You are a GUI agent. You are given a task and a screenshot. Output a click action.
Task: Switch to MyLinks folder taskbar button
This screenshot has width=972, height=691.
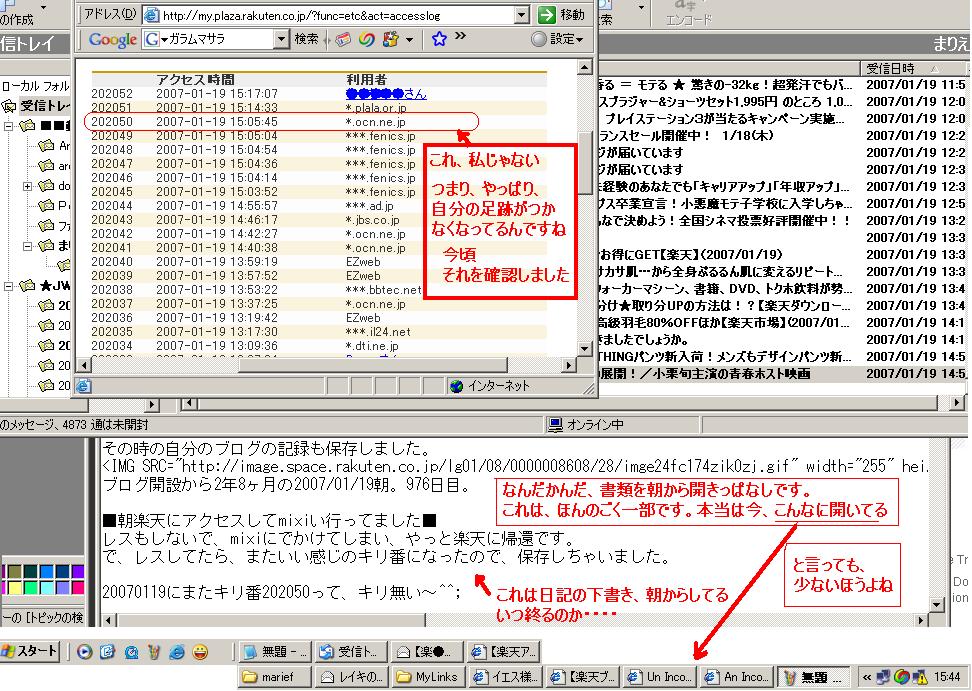(428, 677)
